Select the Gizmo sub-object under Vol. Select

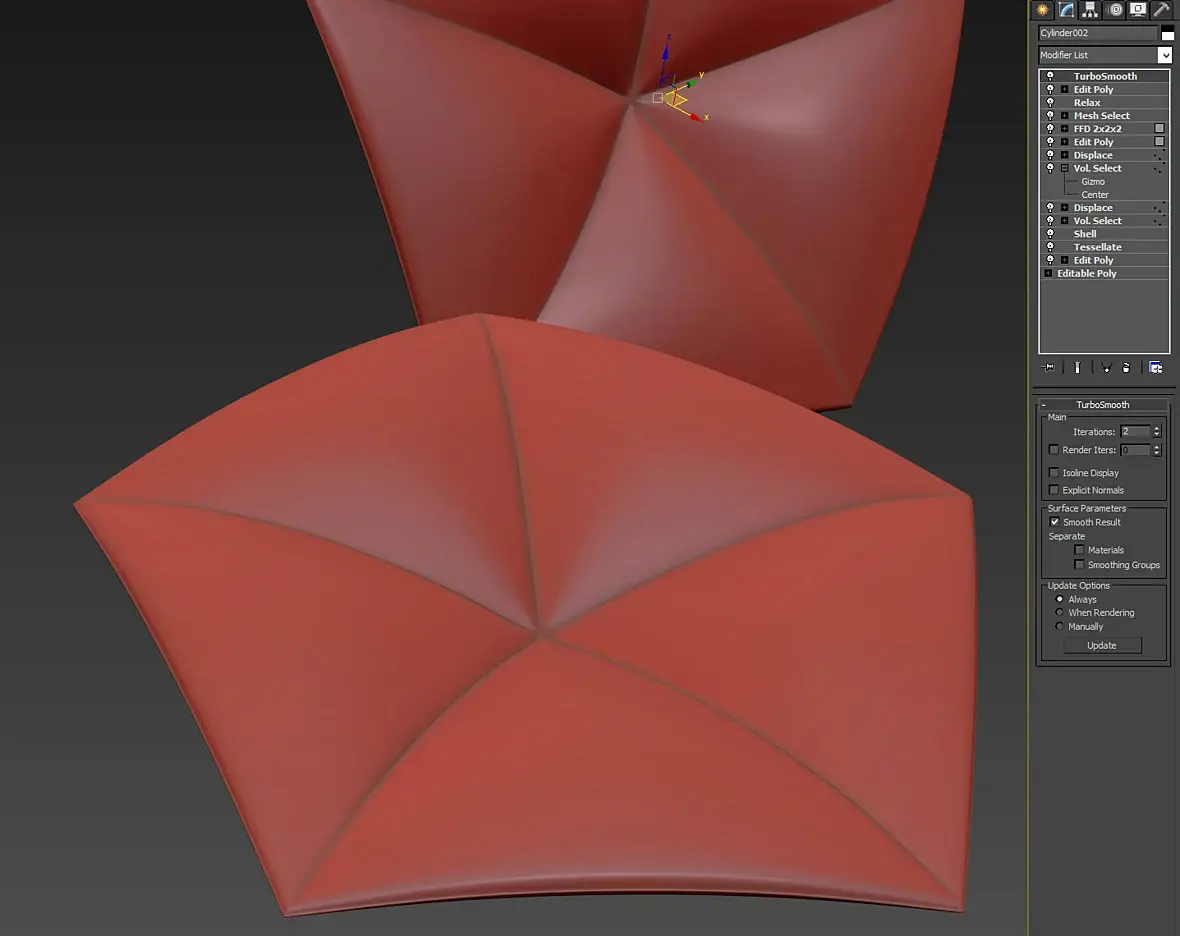click(x=1093, y=181)
